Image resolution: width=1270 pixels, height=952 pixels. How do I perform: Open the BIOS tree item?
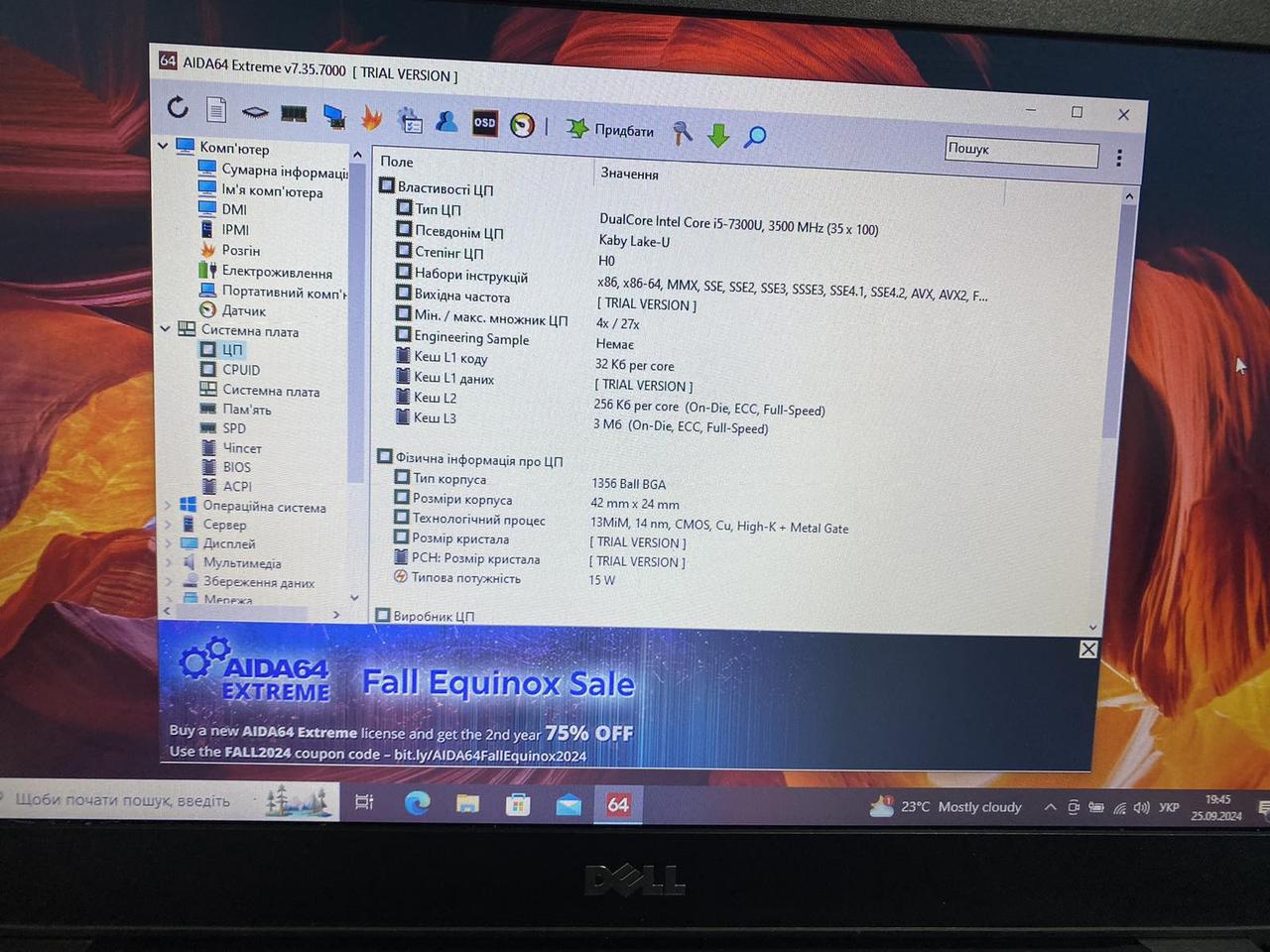[x=227, y=466]
